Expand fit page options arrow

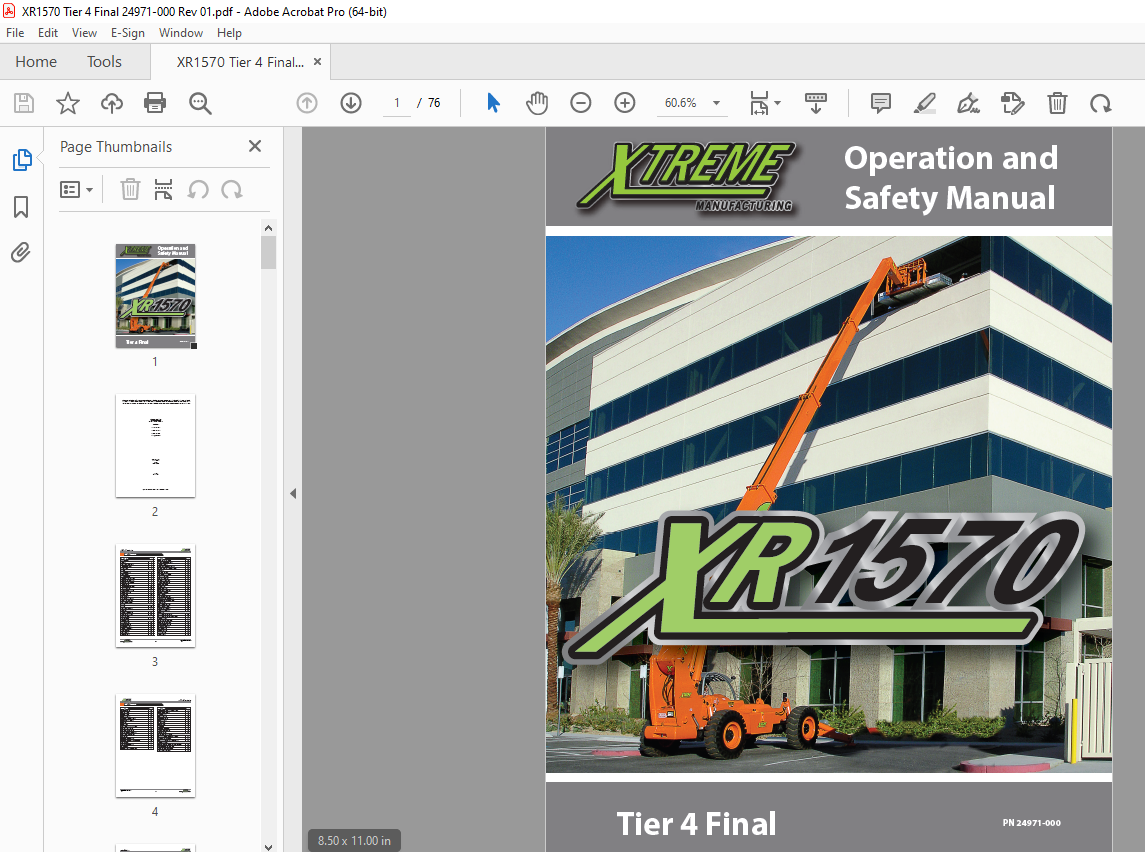coord(777,103)
